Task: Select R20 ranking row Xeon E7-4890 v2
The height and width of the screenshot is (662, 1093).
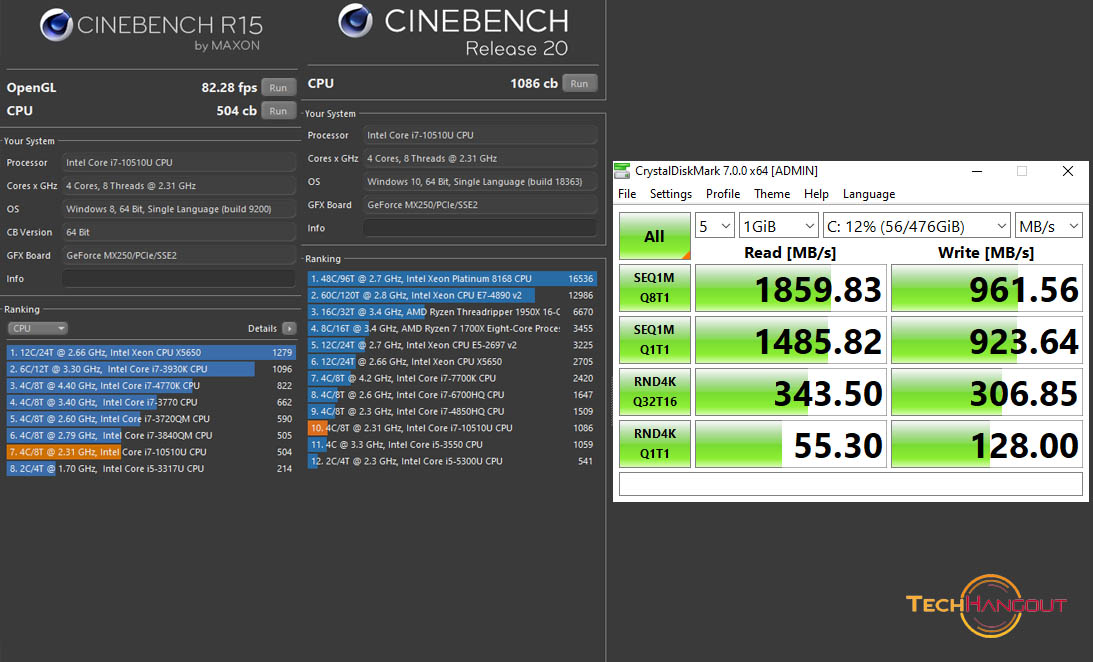Action: coord(452,295)
